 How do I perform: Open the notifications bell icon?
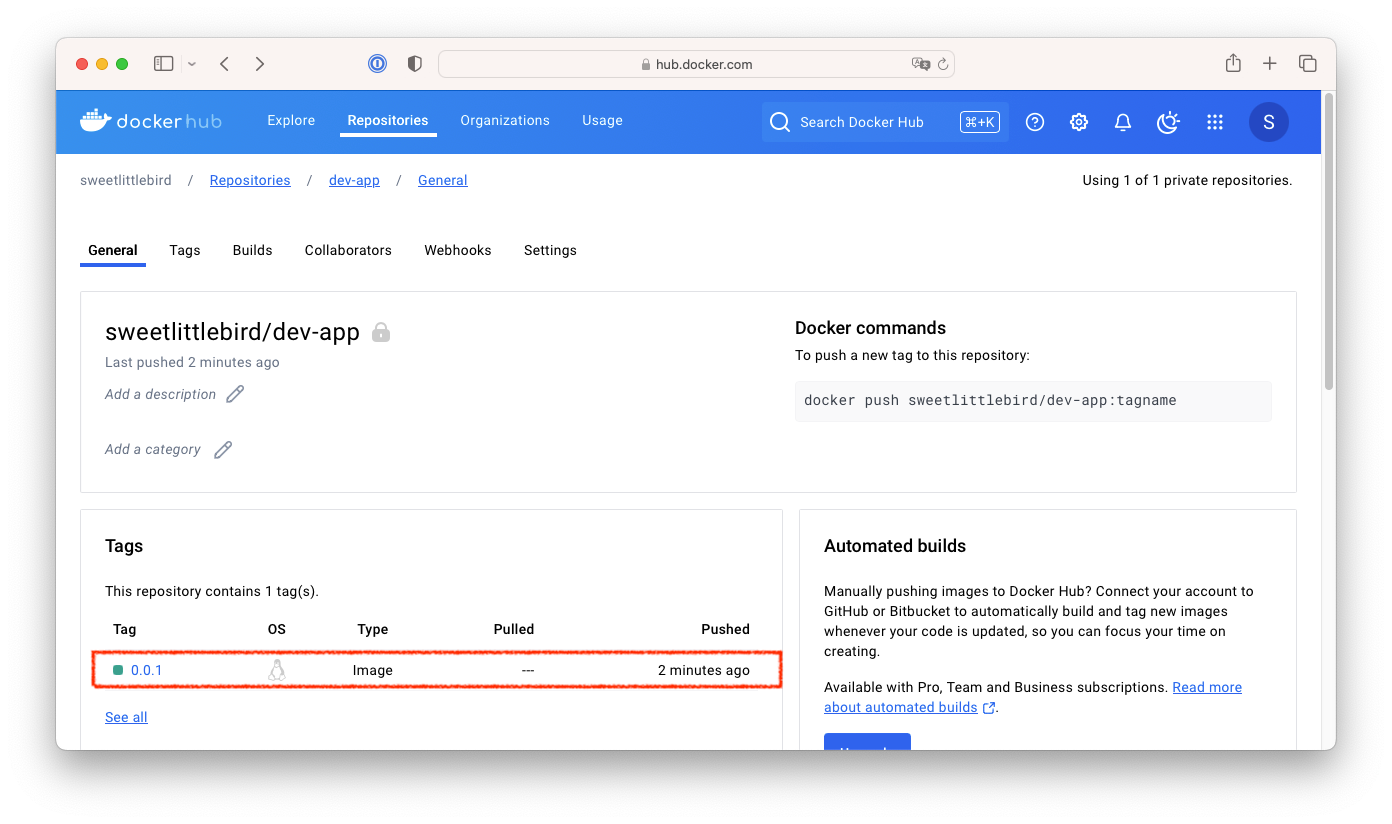(1123, 122)
